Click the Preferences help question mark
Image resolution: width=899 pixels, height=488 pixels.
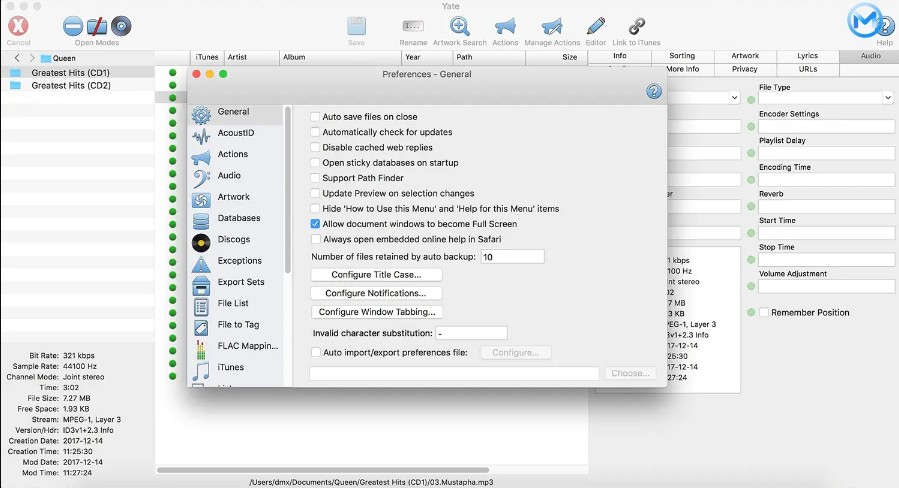click(x=654, y=92)
